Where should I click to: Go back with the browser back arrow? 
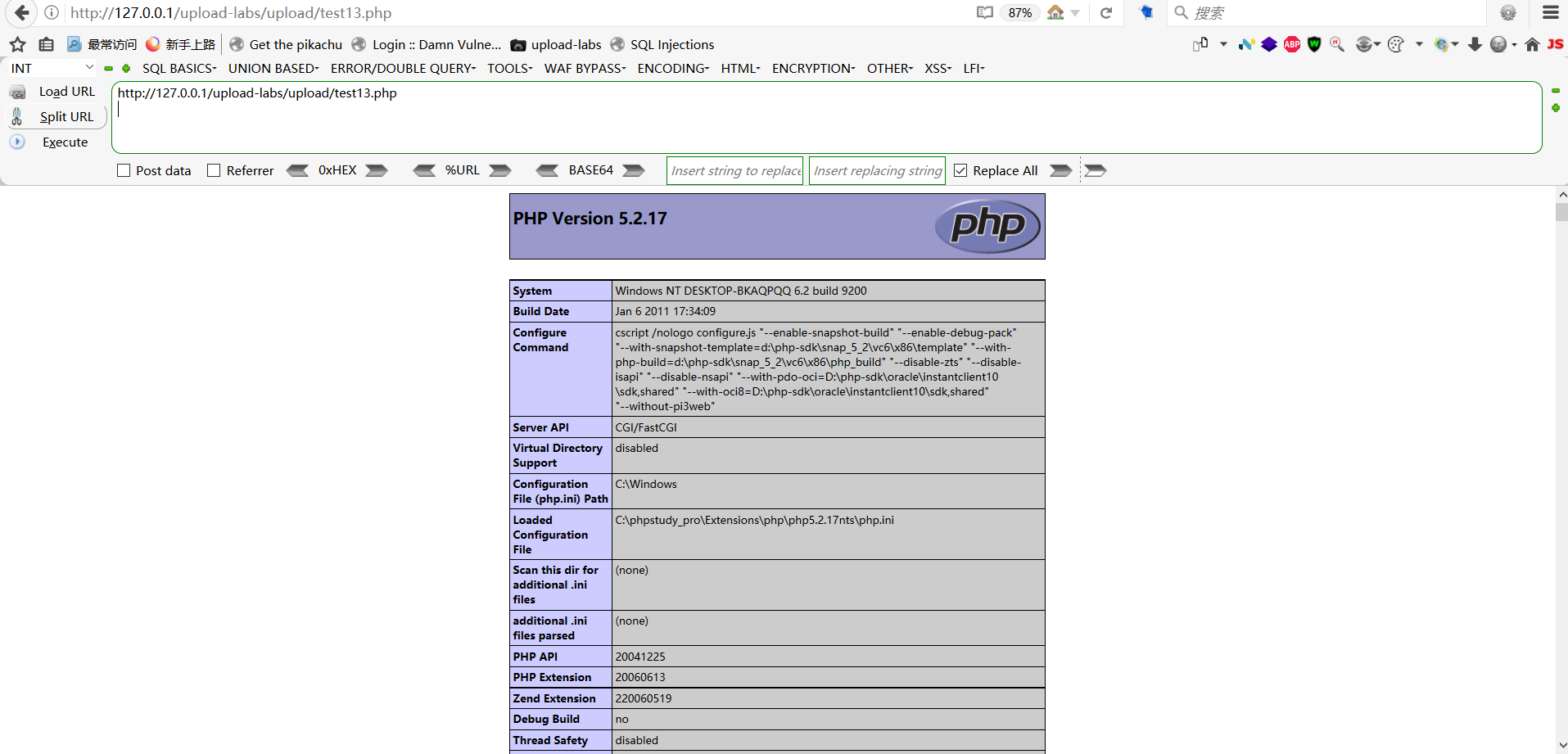(21, 12)
